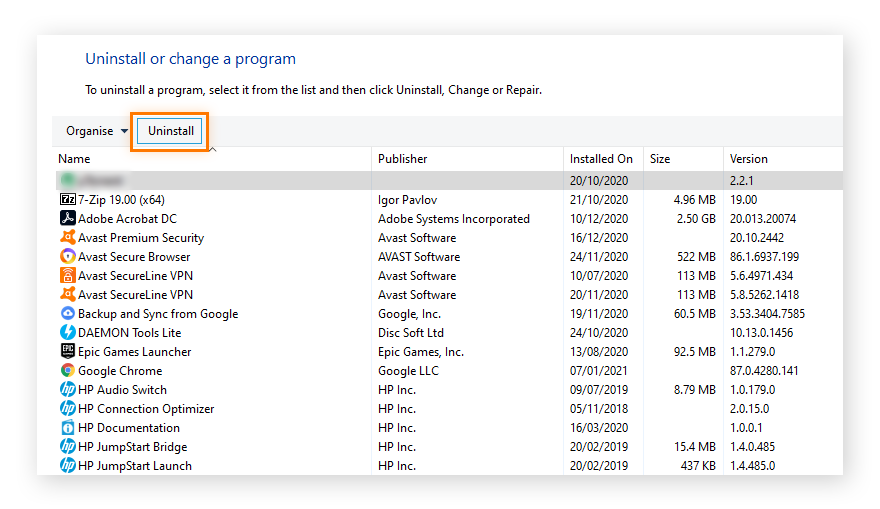
Task: Select Backup and Sync from Google
Action: click(449, 313)
